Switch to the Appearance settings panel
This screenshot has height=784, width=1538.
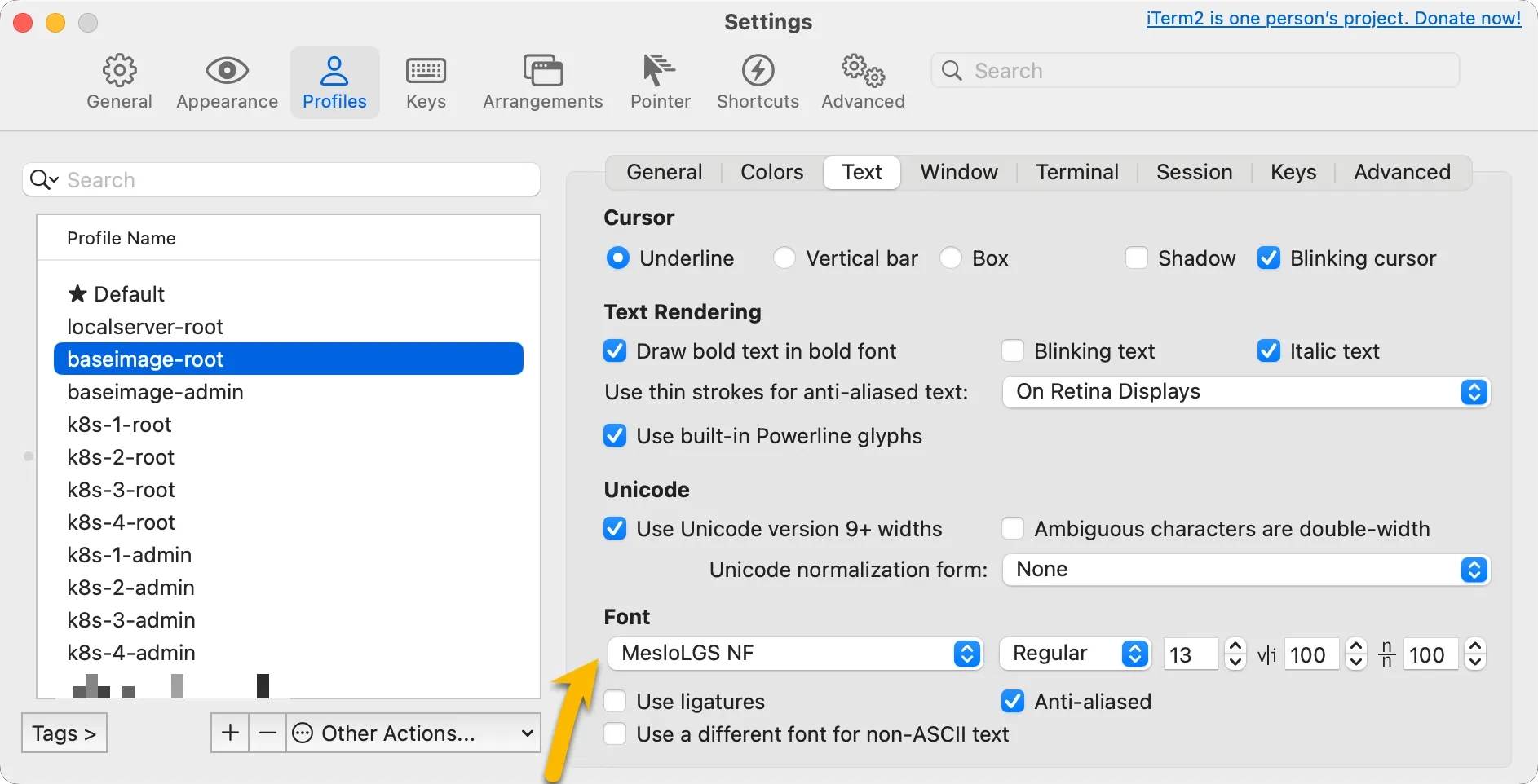pos(226,81)
